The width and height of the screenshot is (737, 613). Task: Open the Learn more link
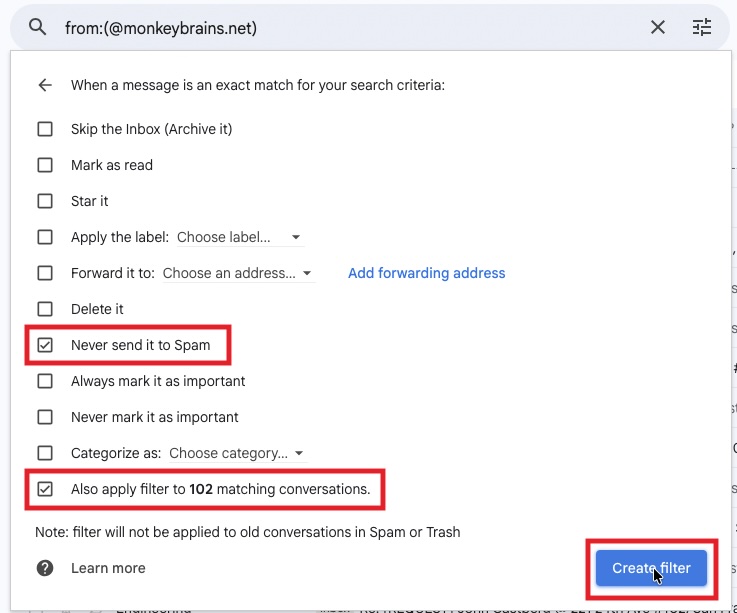click(108, 568)
